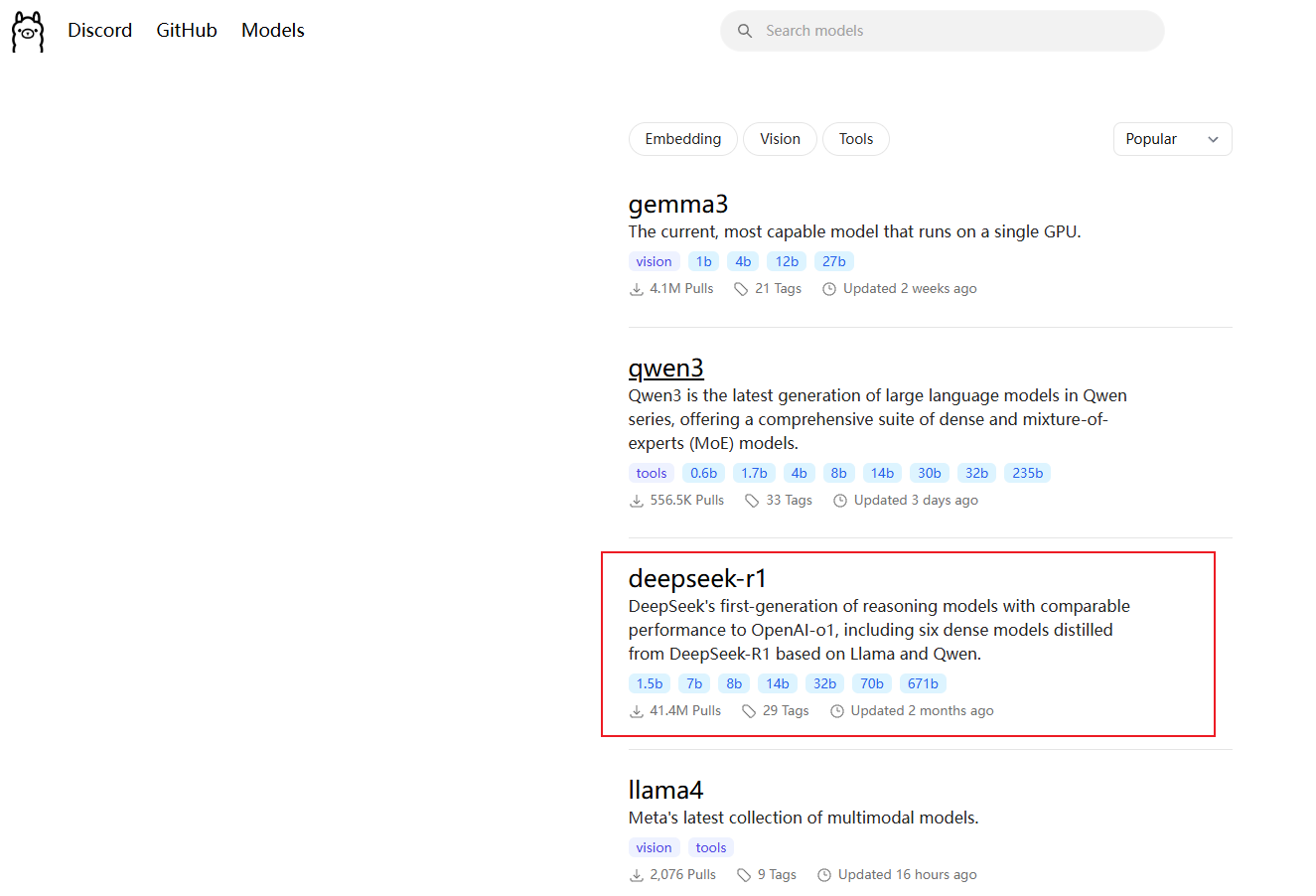Open the GitHub link in header

187,31
